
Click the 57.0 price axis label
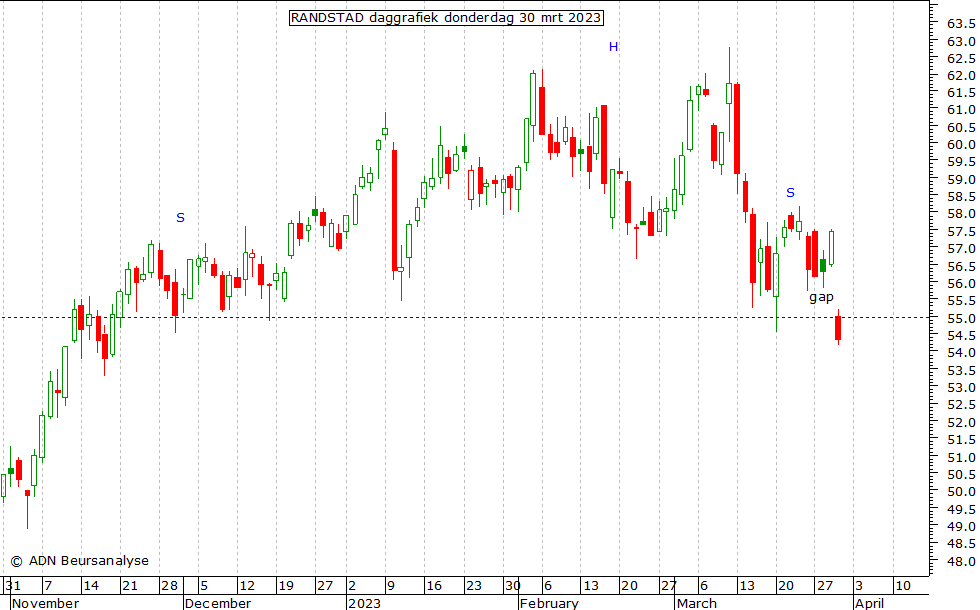pyautogui.click(x=961, y=249)
